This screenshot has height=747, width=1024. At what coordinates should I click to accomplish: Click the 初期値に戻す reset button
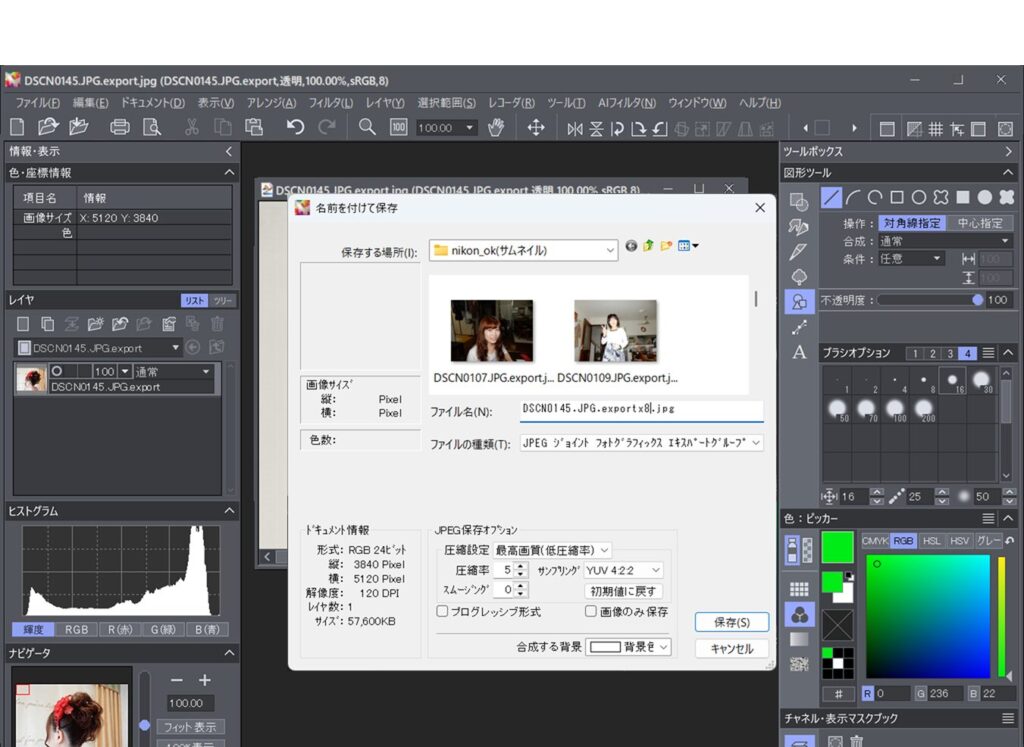click(624, 590)
